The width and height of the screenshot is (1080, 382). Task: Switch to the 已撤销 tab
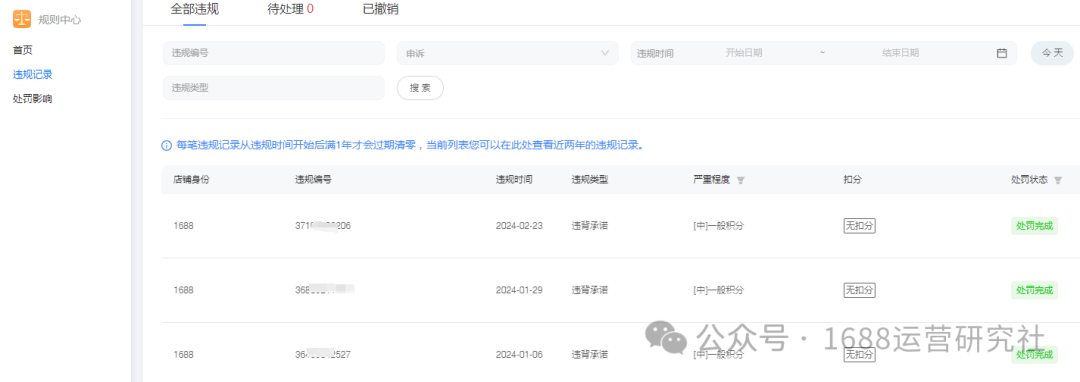tap(380, 10)
